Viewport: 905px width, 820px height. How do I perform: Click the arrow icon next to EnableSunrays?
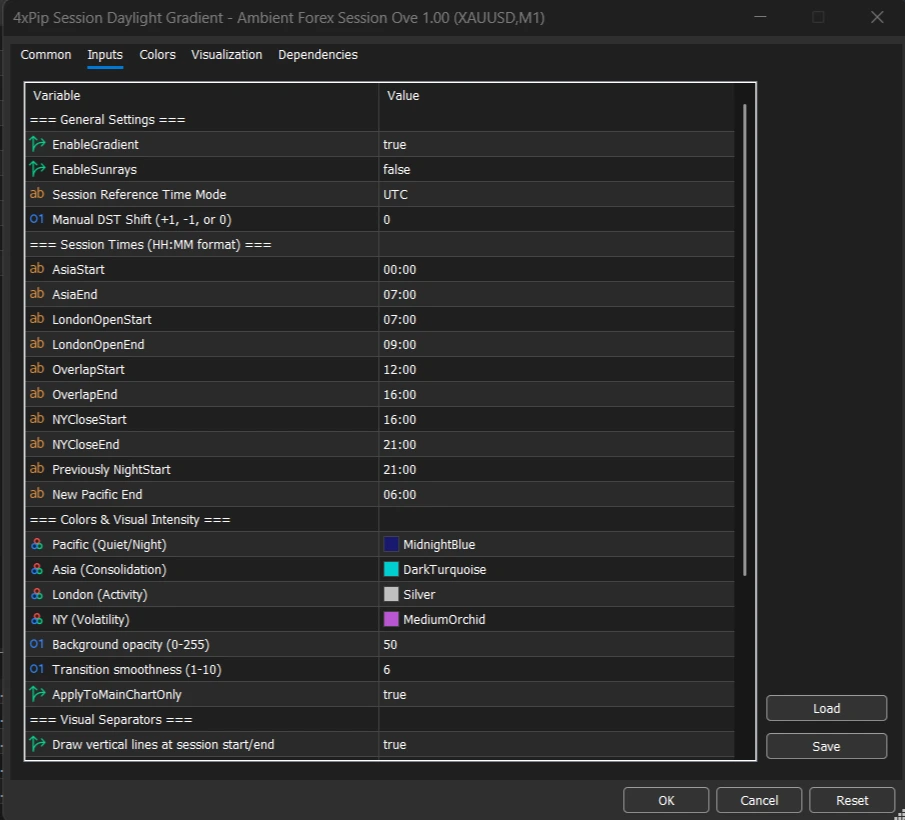37,169
